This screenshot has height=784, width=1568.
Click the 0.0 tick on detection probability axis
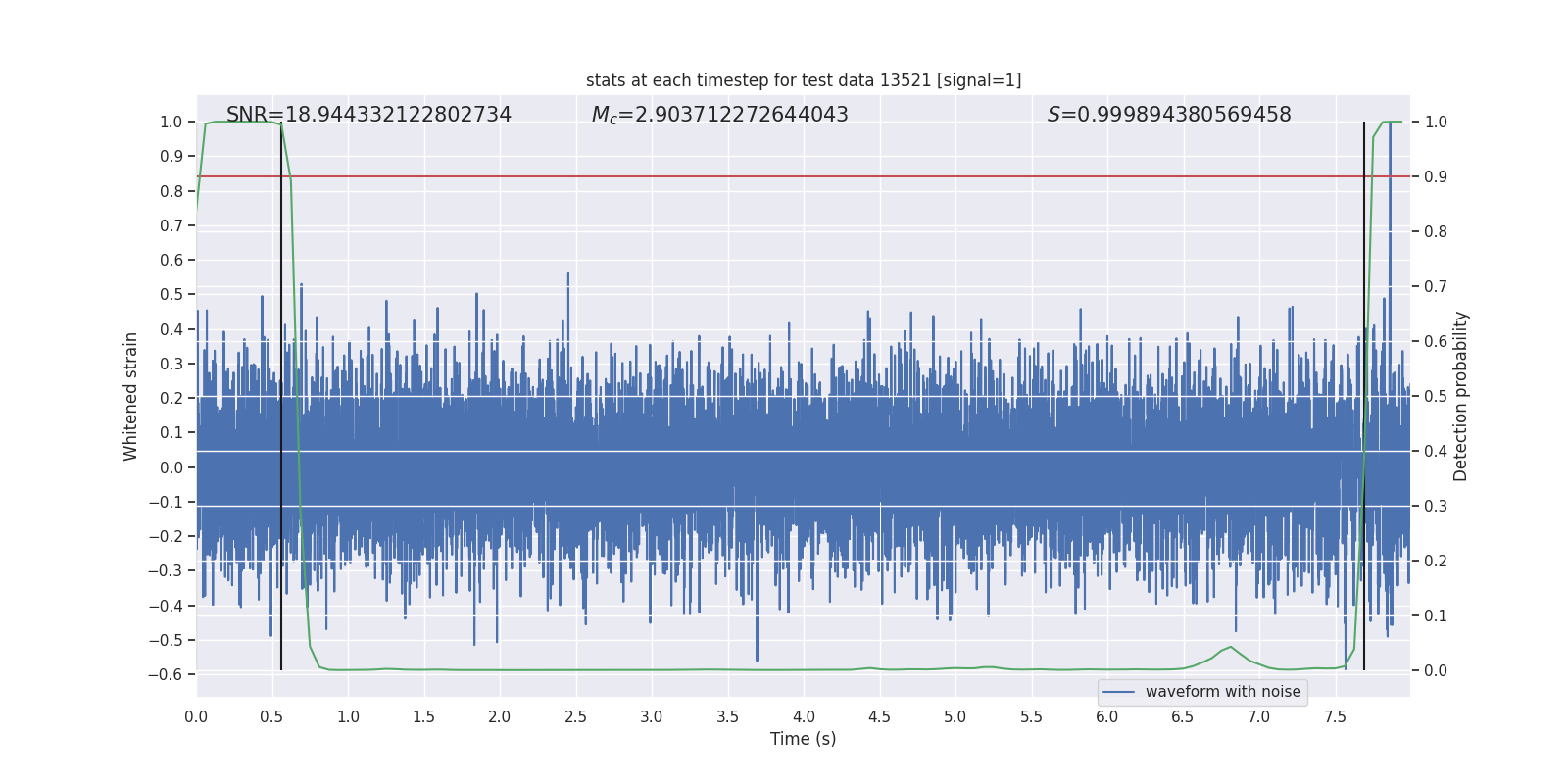[x=1436, y=671]
